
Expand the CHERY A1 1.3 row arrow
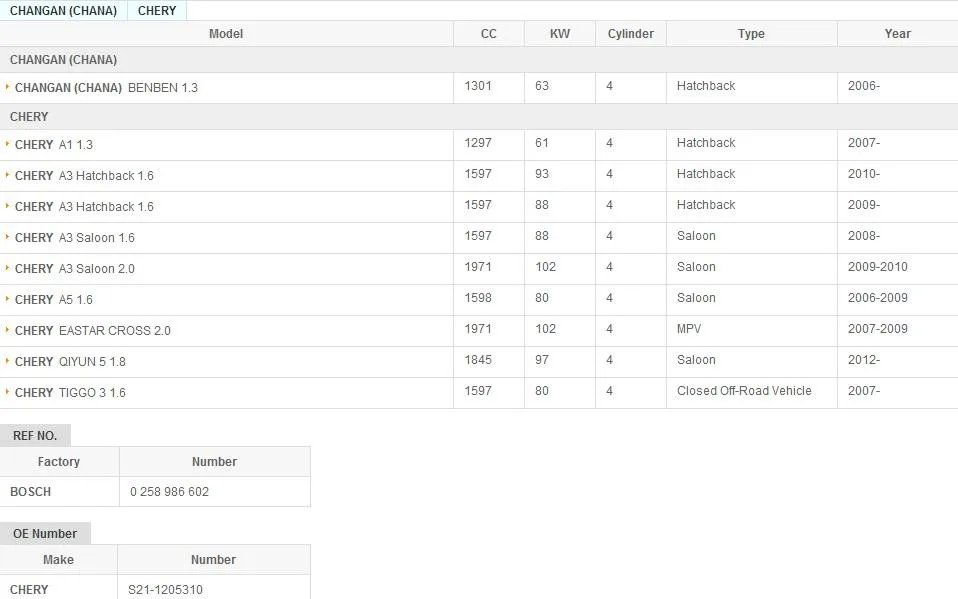[x=7, y=144]
